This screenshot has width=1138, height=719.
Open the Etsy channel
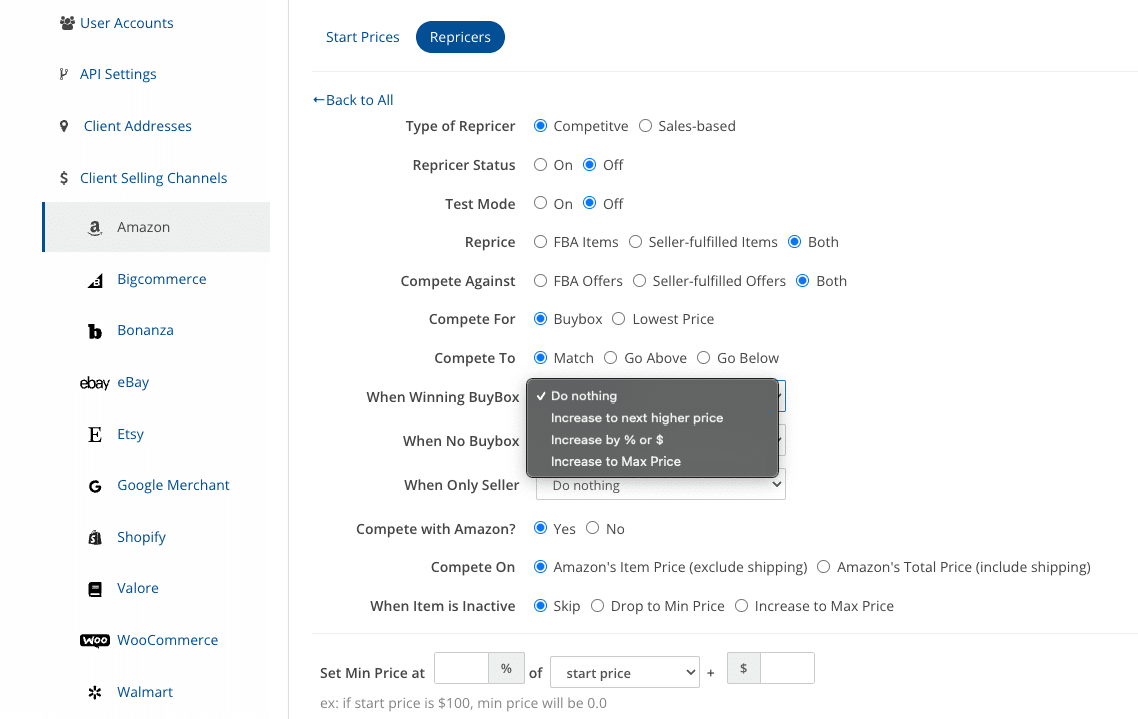131,434
